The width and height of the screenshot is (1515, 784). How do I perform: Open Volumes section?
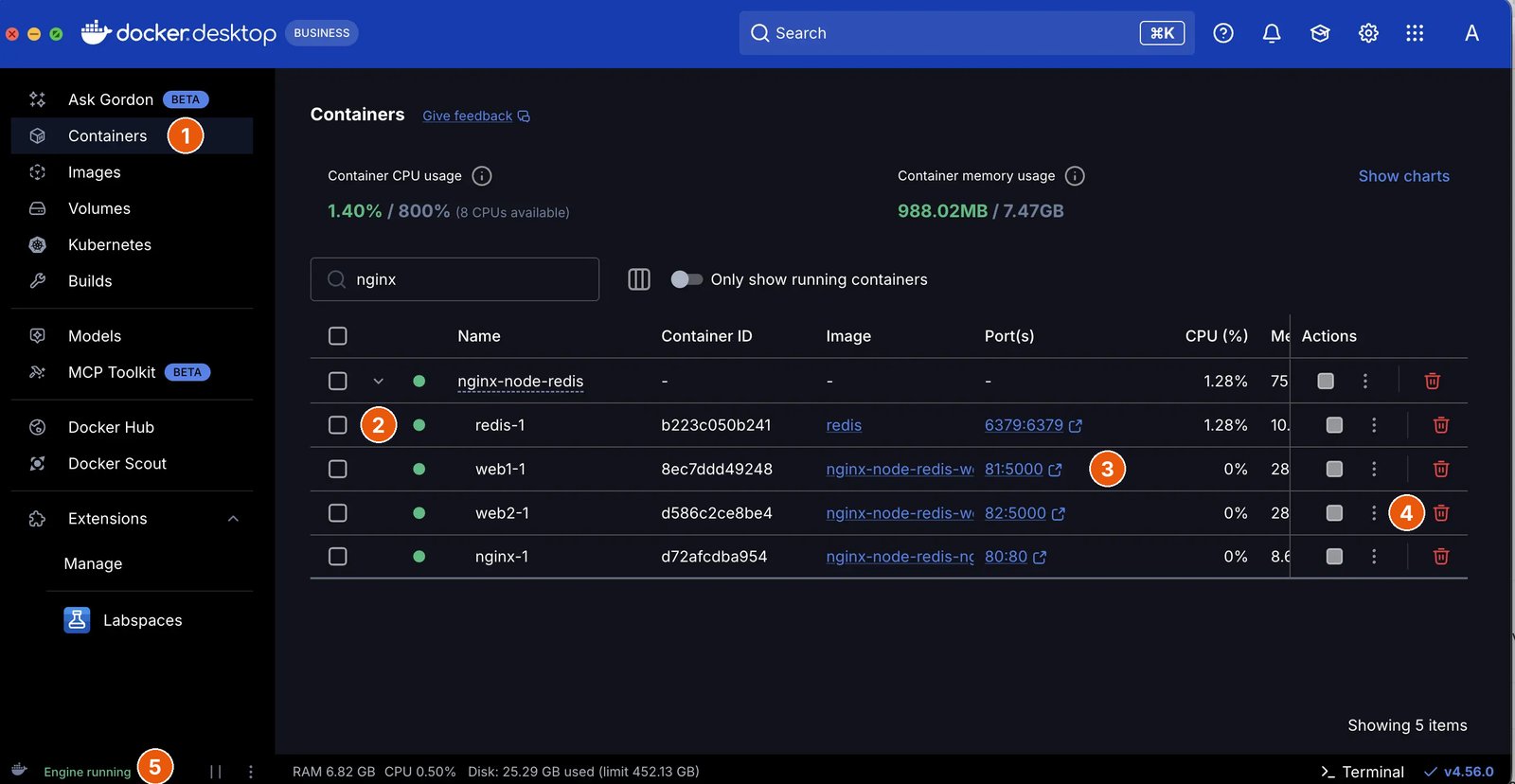click(132, 208)
